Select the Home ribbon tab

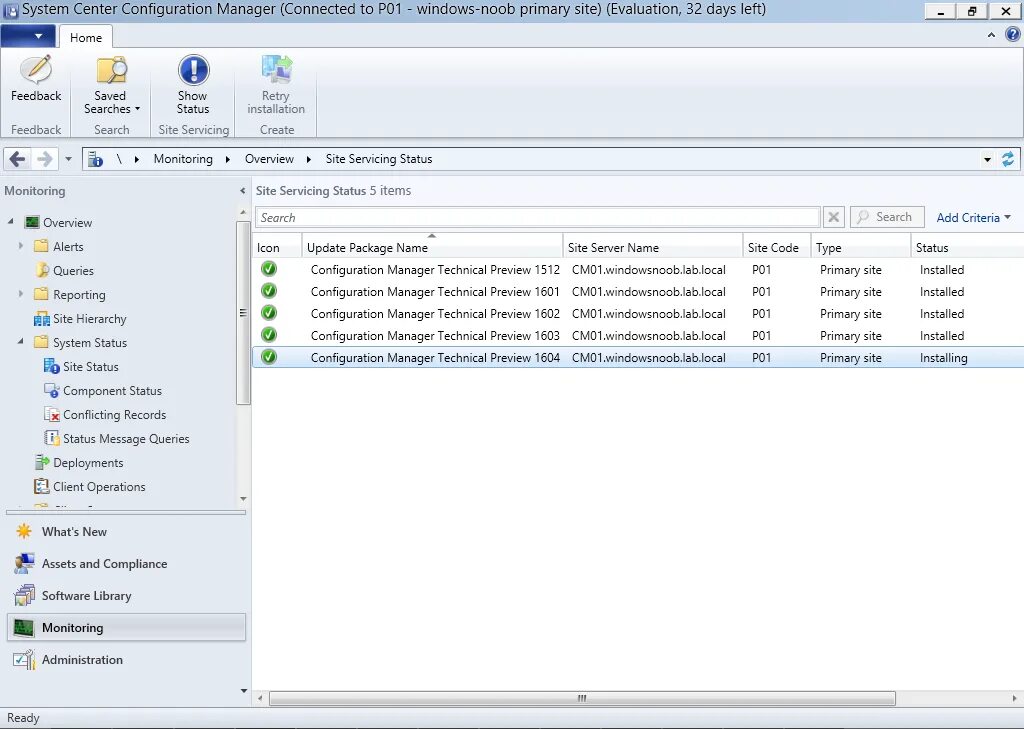coord(86,38)
